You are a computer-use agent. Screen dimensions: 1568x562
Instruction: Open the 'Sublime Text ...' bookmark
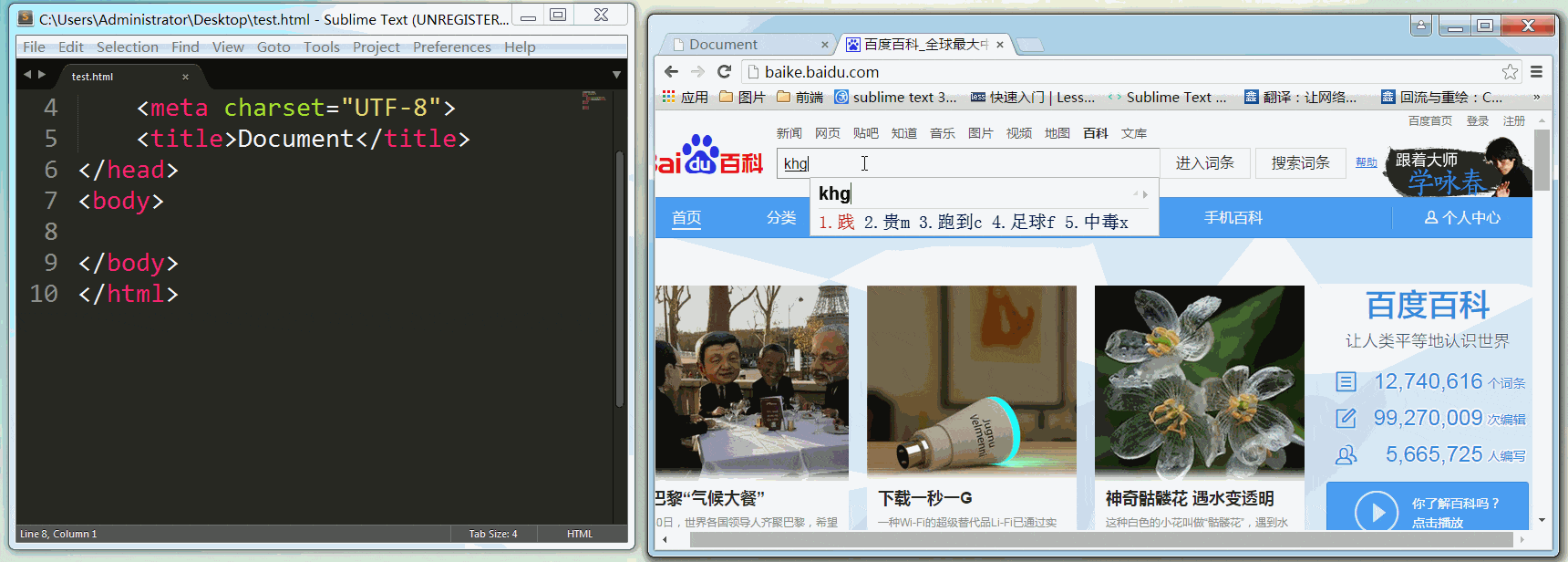pos(1167,97)
